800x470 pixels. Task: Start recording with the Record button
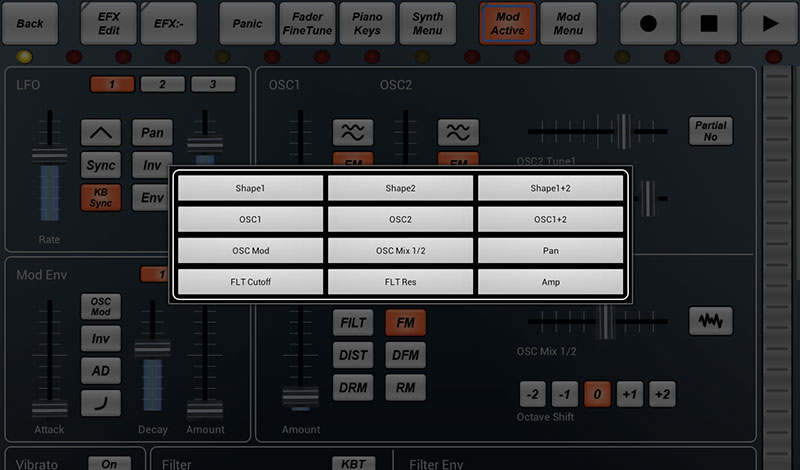tap(648, 23)
